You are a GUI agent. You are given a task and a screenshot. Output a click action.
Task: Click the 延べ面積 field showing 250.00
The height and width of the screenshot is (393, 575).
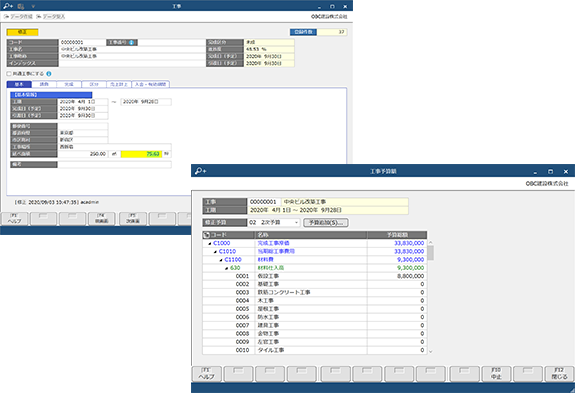(x=83, y=154)
